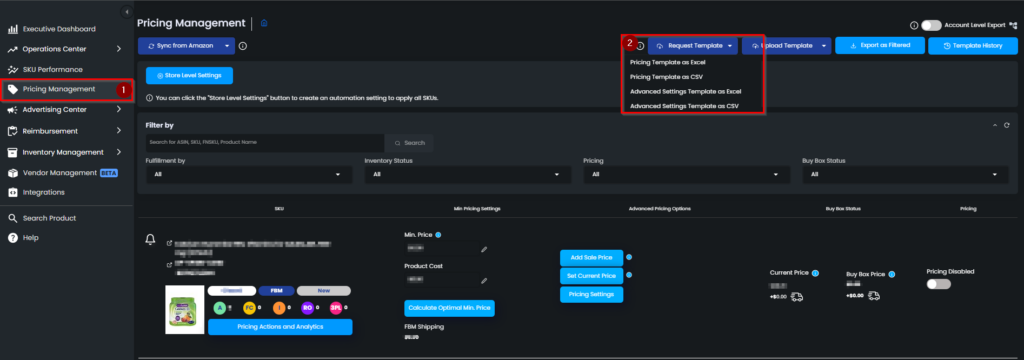Click Calculate Optimal Min. Price
Viewport: 1024px width, 360px height.
pos(449,308)
